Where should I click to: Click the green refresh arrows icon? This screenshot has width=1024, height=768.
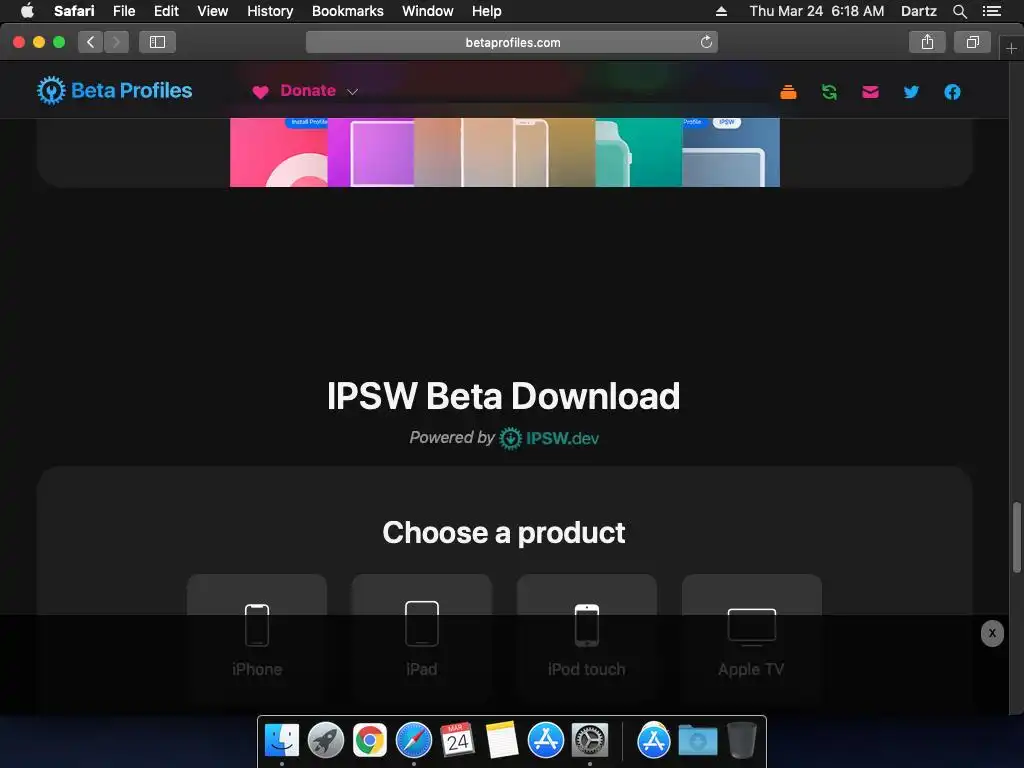[829, 92]
